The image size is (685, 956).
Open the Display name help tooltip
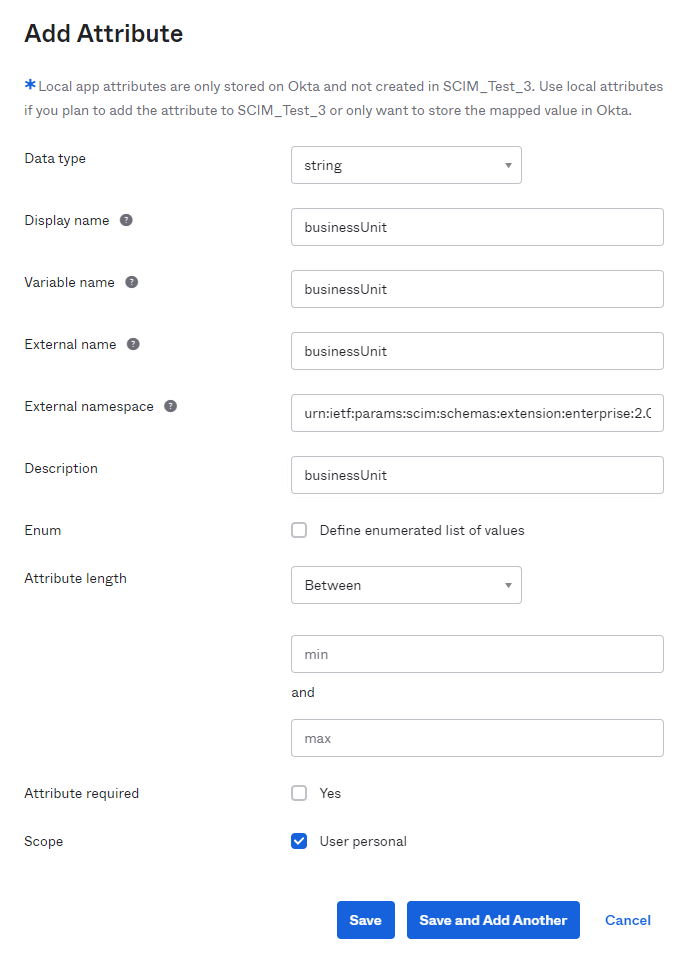click(x=126, y=220)
